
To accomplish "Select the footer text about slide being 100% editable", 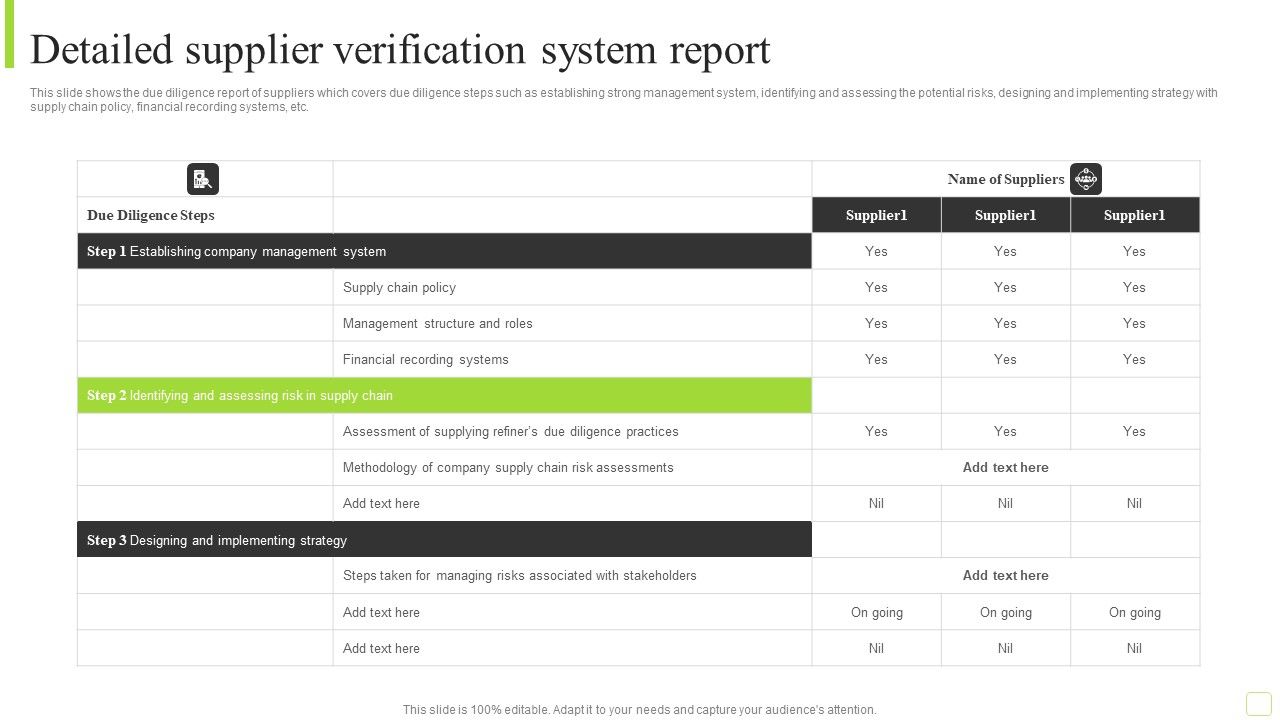I will (x=639, y=709).
